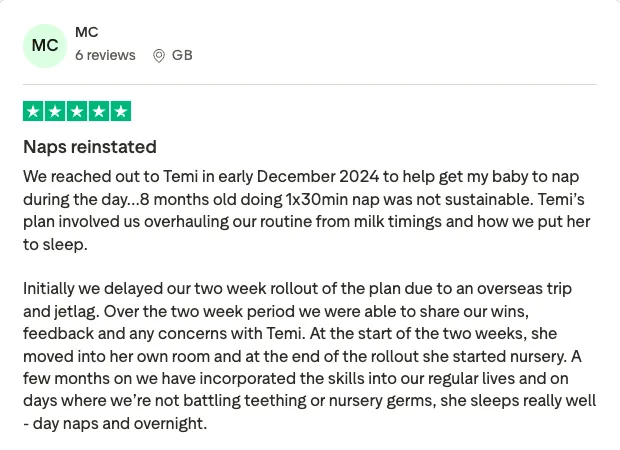Image resolution: width=620 pixels, height=450 pixels.
Task: Click the text day naps and overnight
Action: 119,424
